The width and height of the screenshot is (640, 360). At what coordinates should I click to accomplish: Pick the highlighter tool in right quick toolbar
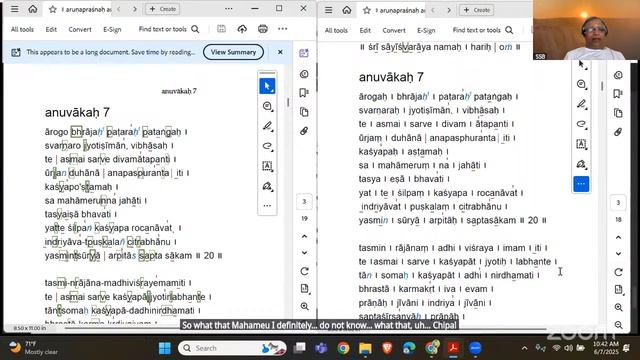[x=581, y=104]
